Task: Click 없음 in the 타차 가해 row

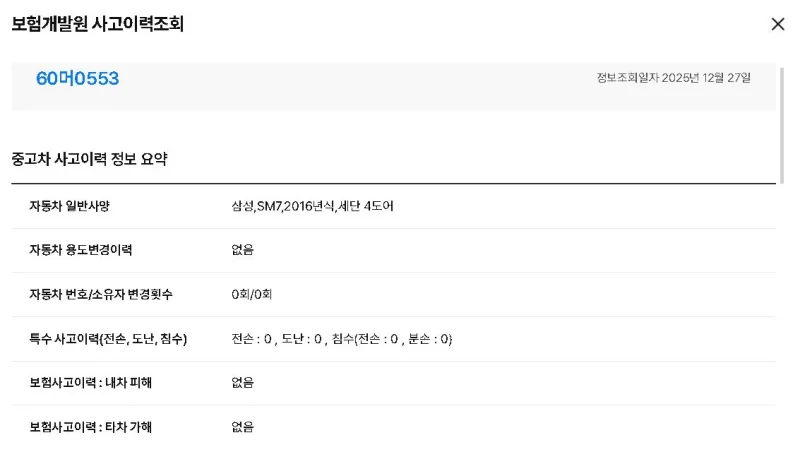Action: tap(242, 427)
